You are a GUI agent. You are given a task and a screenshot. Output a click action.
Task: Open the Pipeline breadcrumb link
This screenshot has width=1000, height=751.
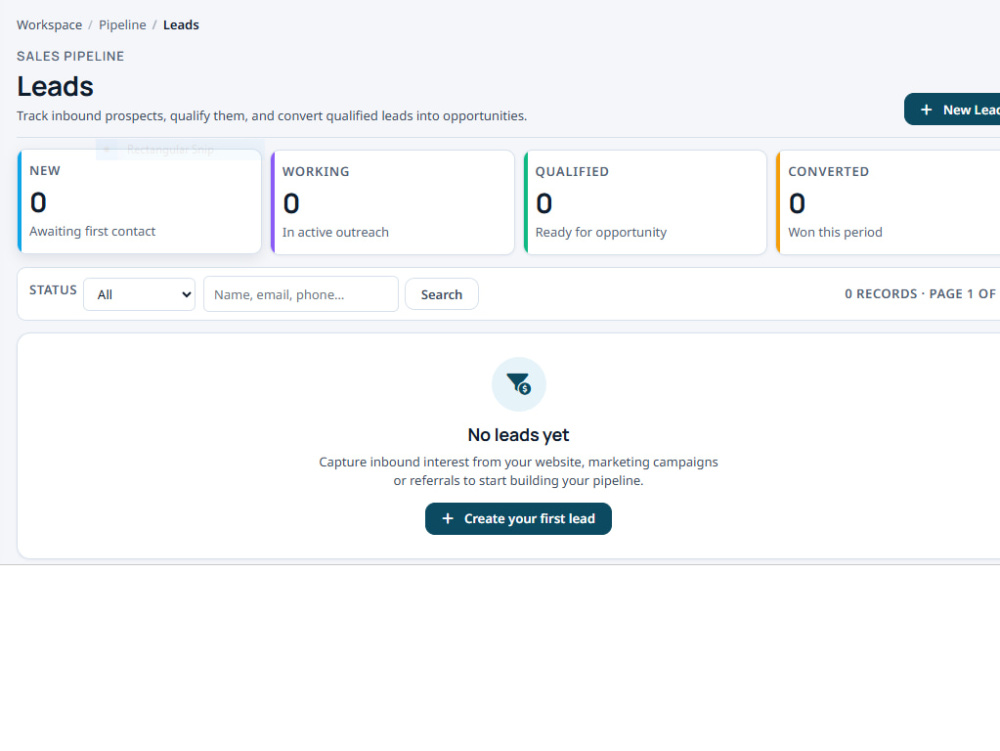click(x=122, y=25)
